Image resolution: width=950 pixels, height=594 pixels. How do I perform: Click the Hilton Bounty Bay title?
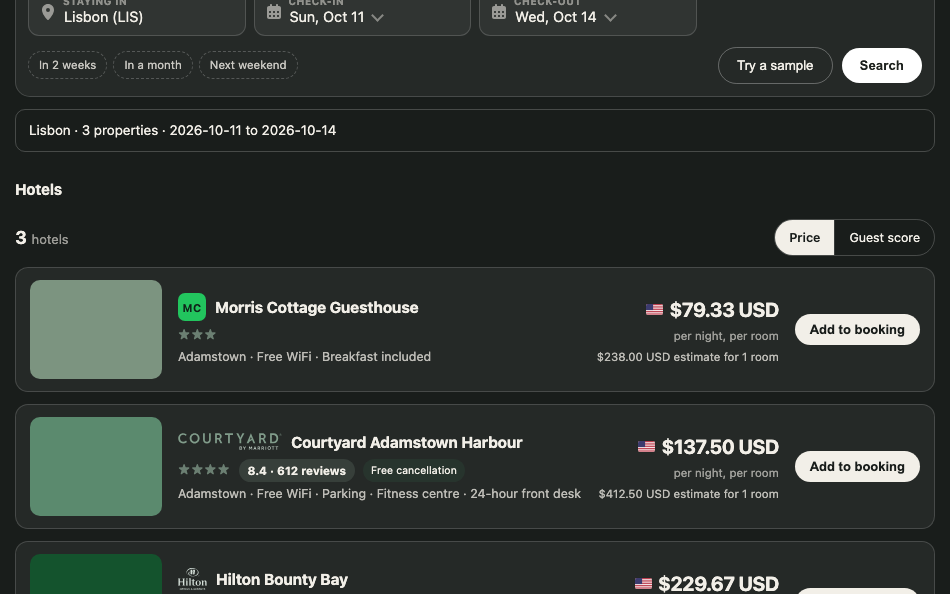coord(282,580)
